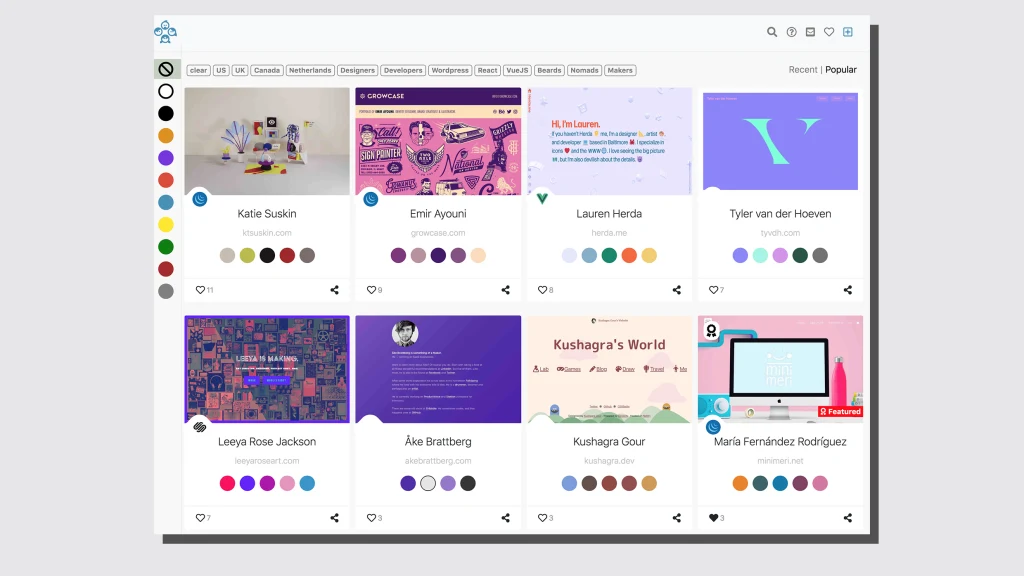Filter by the Designers tag
The width and height of the screenshot is (1024, 576).
(x=360, y=70)
